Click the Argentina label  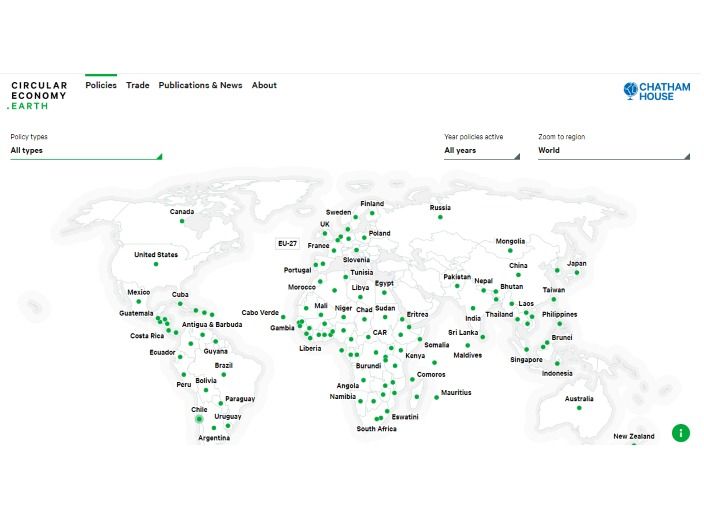click(x=214, y=438)
